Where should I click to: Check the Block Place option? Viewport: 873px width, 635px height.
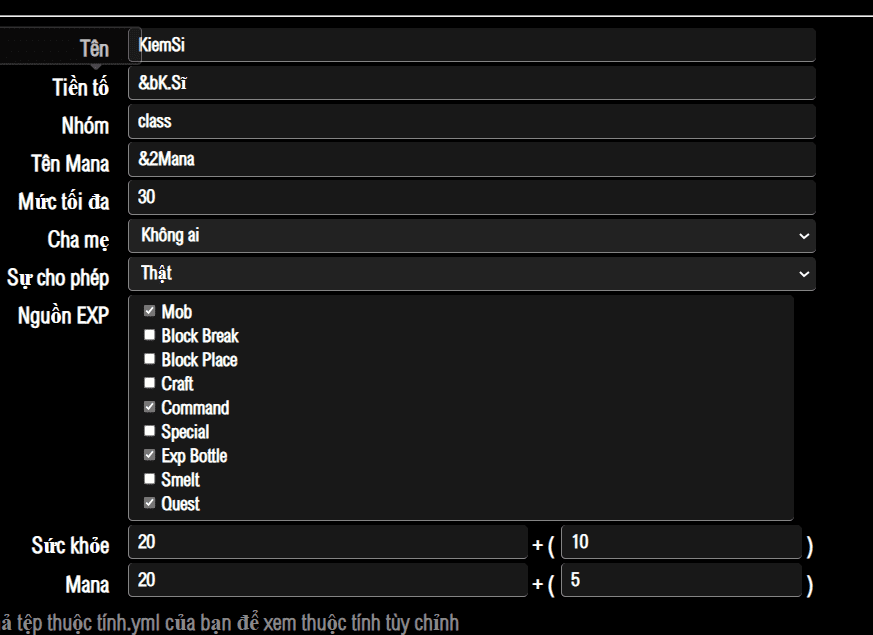click(x=150, y=360)
